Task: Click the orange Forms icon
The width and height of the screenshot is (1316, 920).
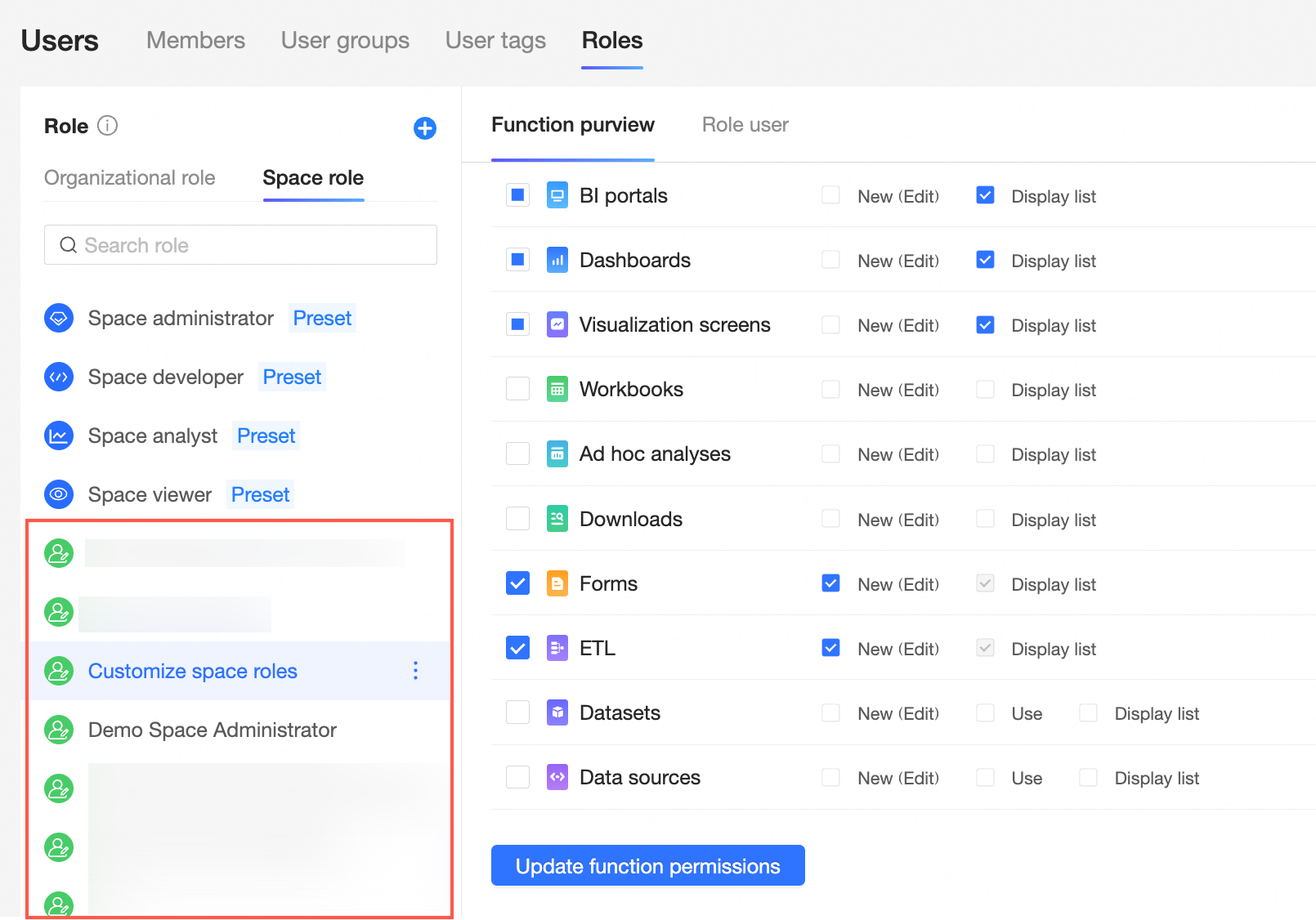Action: click(x=557, y=583)
